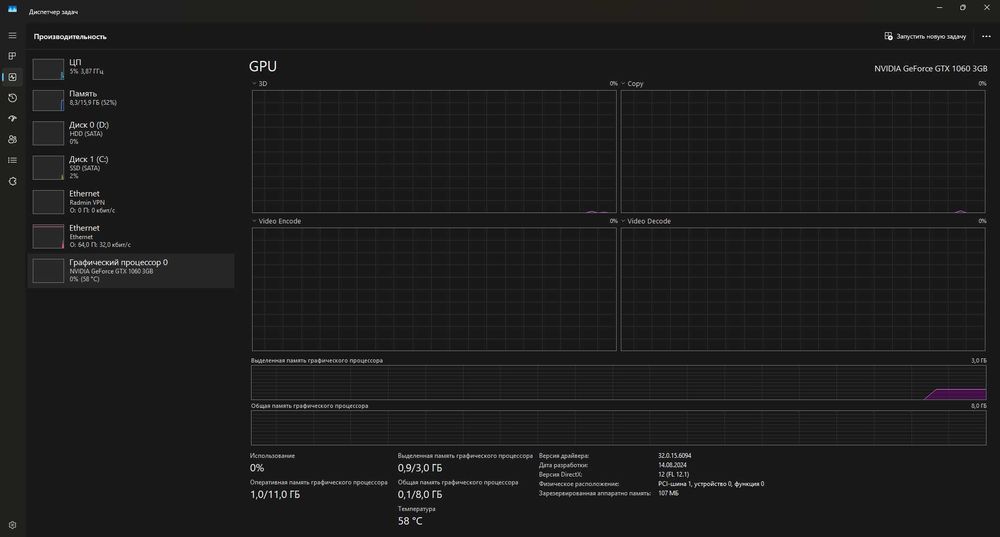The height and width of the screenshot is (537, 1000).
Task: Click the '1,0/11,0 ГБ' value
Action: point(275,494)
